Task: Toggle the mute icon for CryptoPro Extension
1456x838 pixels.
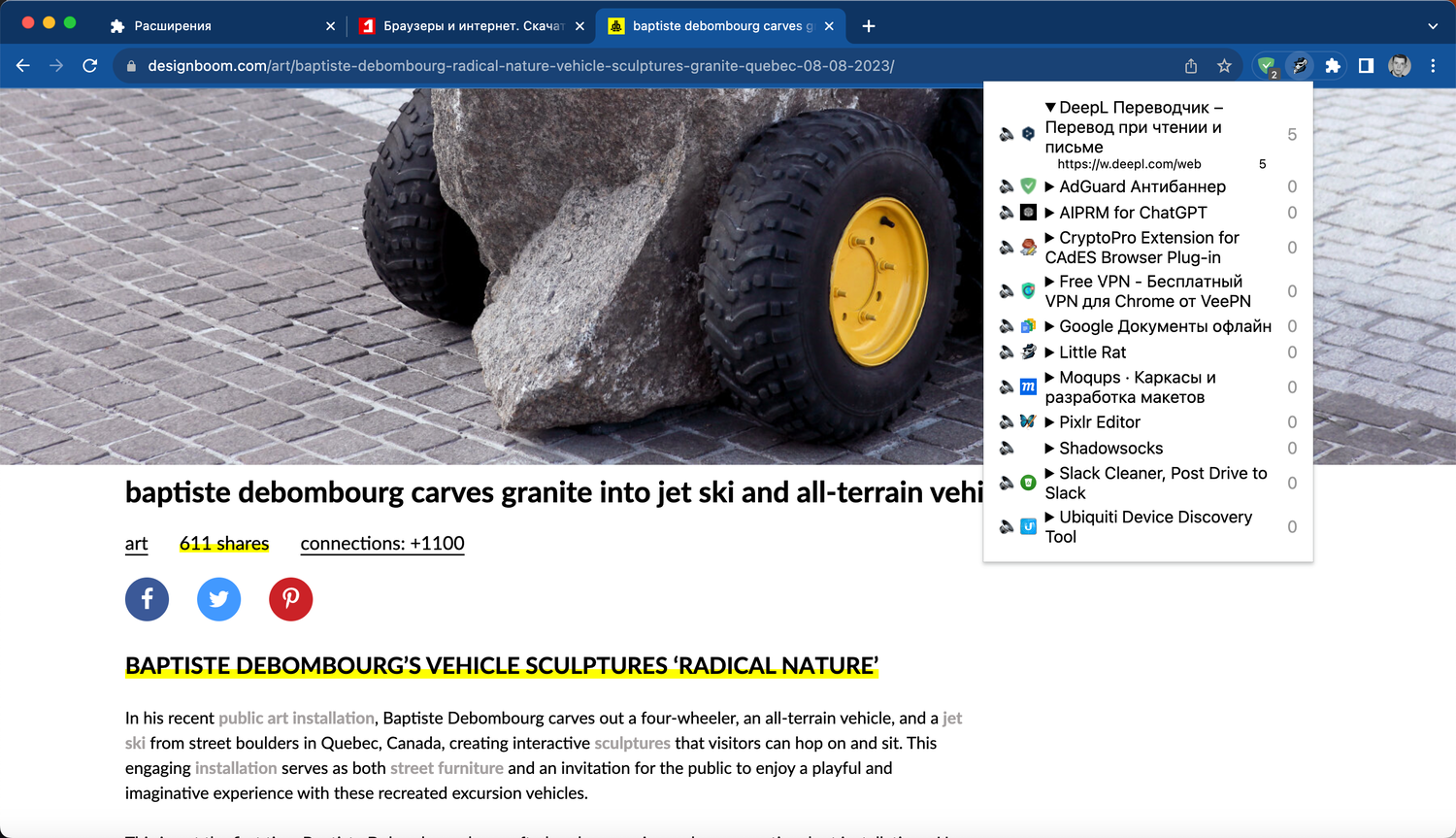Action: click(1007, 248)
